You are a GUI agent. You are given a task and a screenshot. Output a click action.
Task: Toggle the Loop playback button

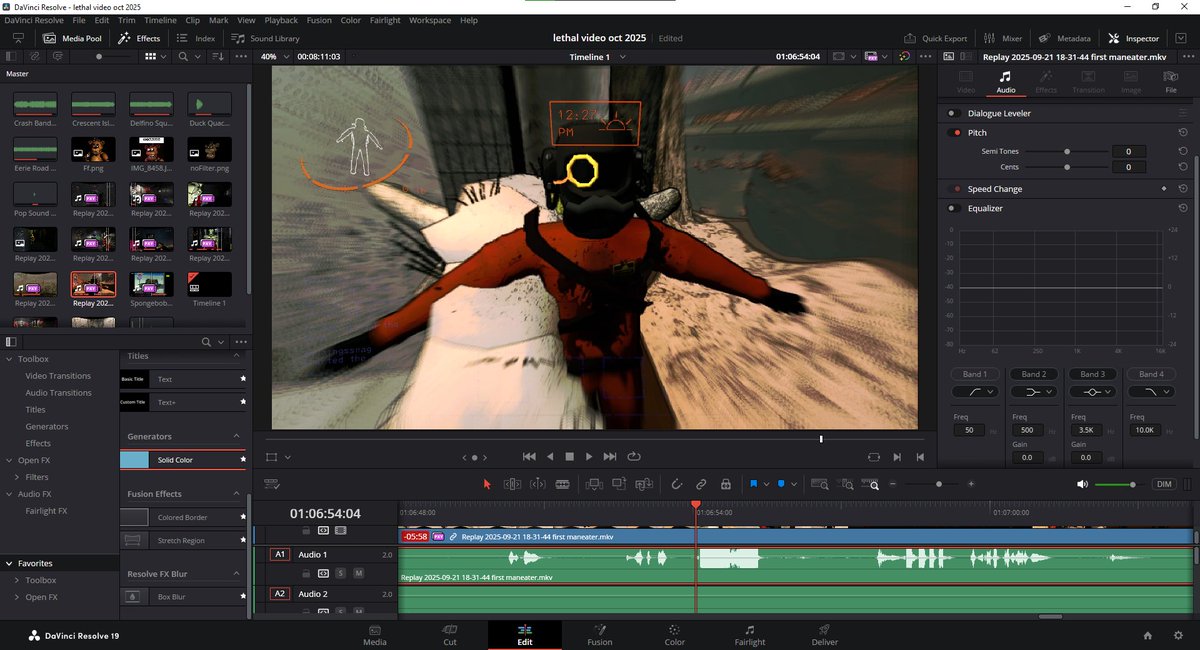coord(634,456)
